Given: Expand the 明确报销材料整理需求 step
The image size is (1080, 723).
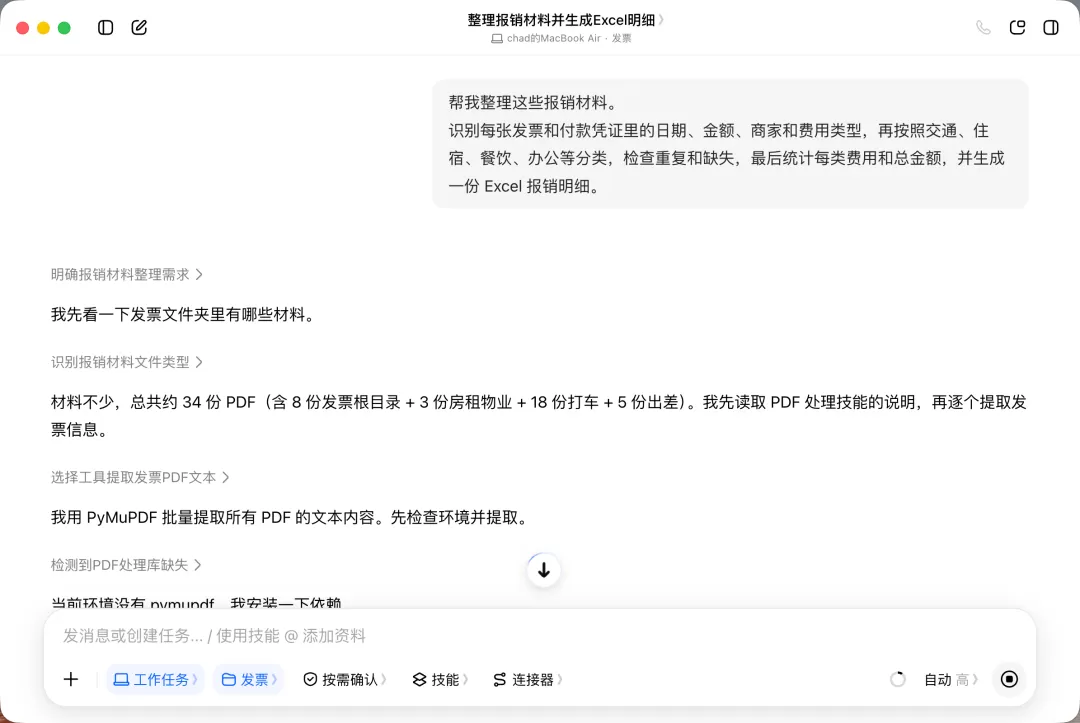Looking at the screenshot, I should [x=127, y=275].
